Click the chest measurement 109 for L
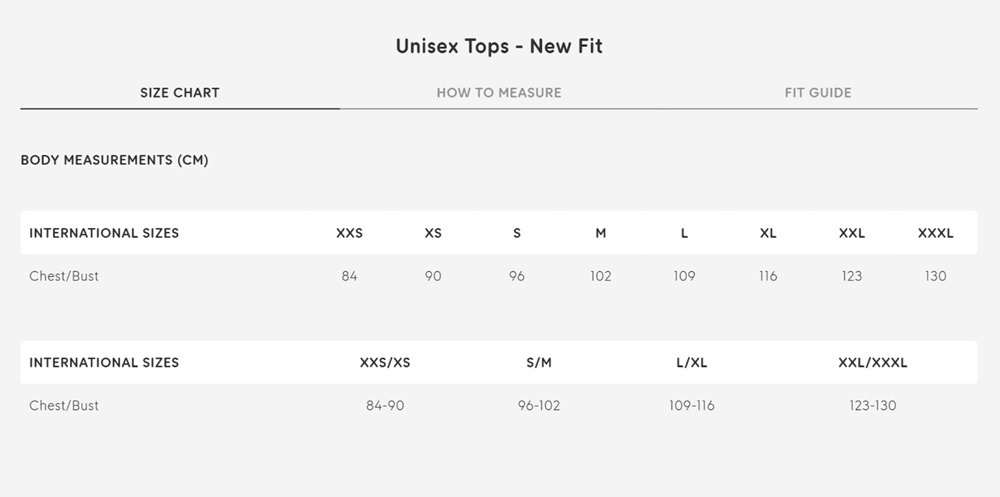The height and width of the screenshot is (497, 1000). 684,276
